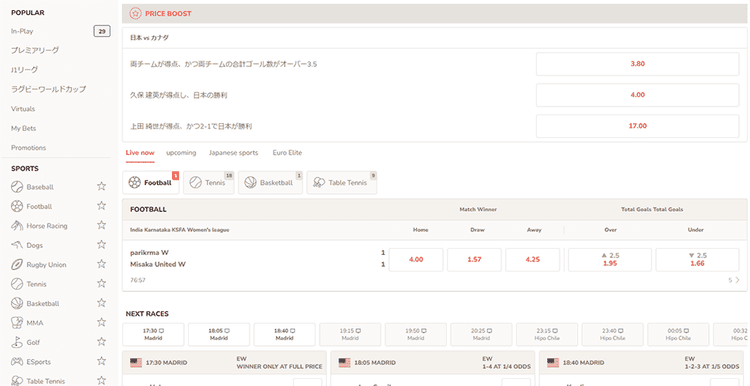Click the Baseball icon in Sports list
This screenshot has height=386, width=750.
click(17, 187)
